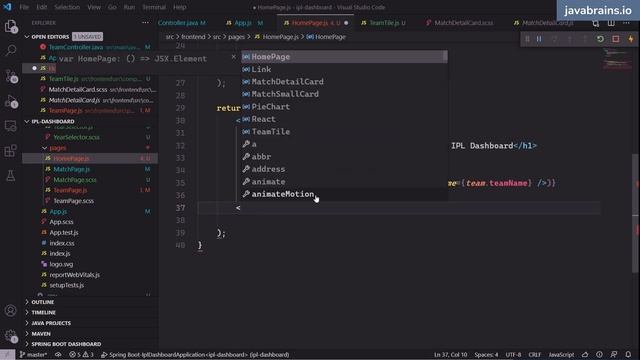The width and height of the screenshot is (640, 360).
Task: Click the debug toolbar drag handle
Action: (x=527, y=39)
